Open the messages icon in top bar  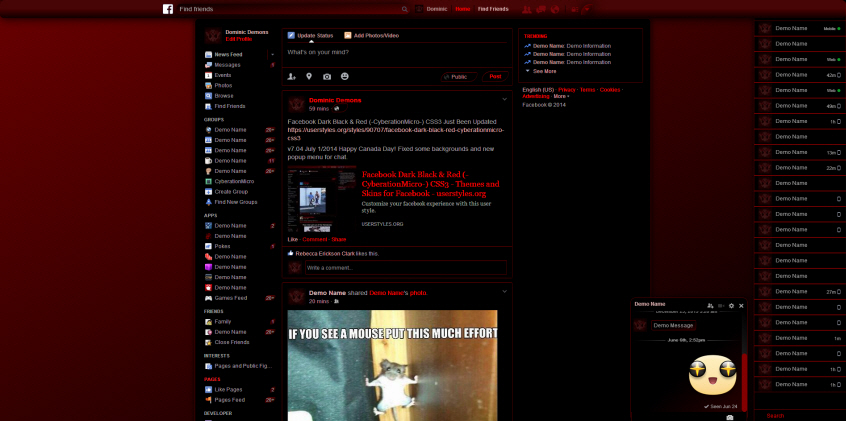(541, 9)
